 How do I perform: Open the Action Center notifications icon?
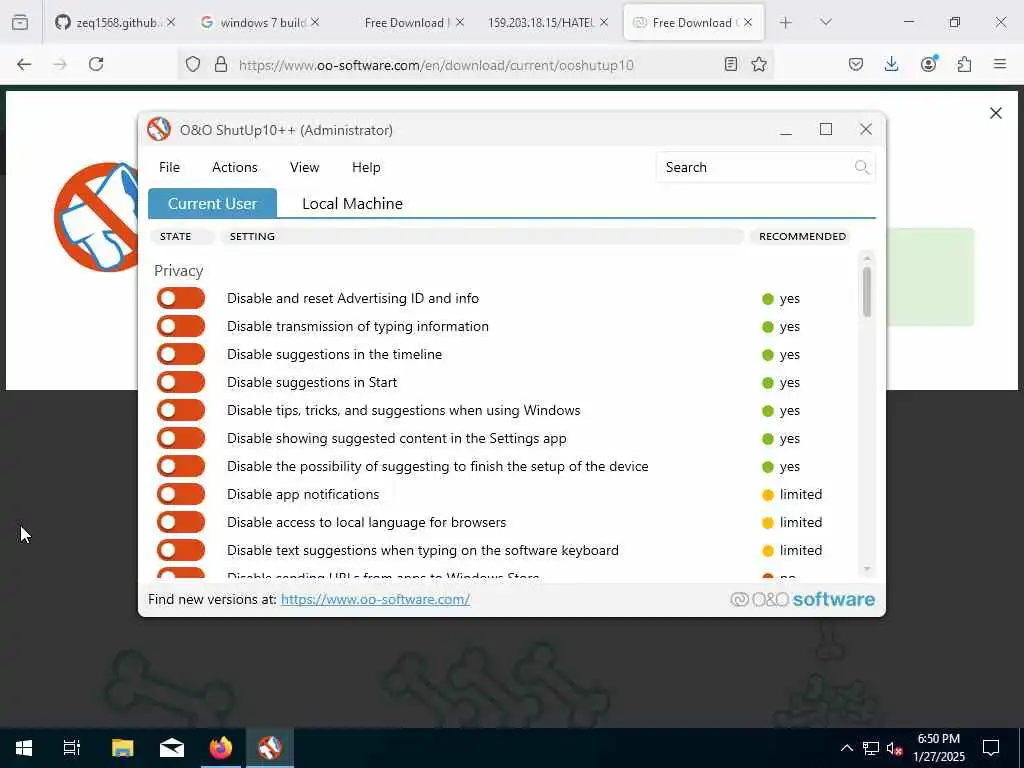(991, 748)
